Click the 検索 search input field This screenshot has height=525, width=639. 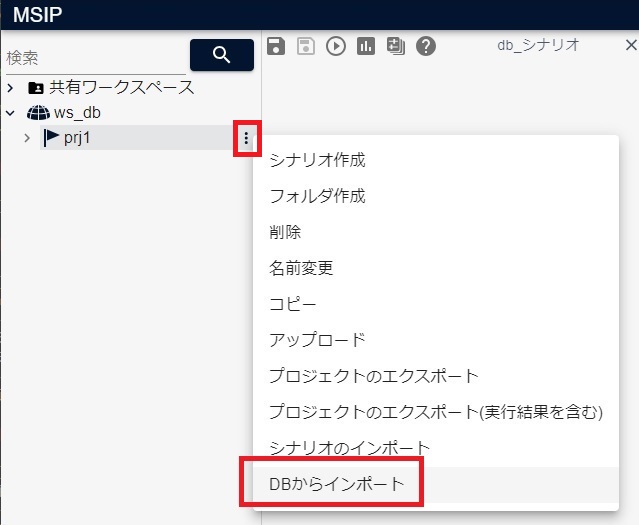pos(95,58)
